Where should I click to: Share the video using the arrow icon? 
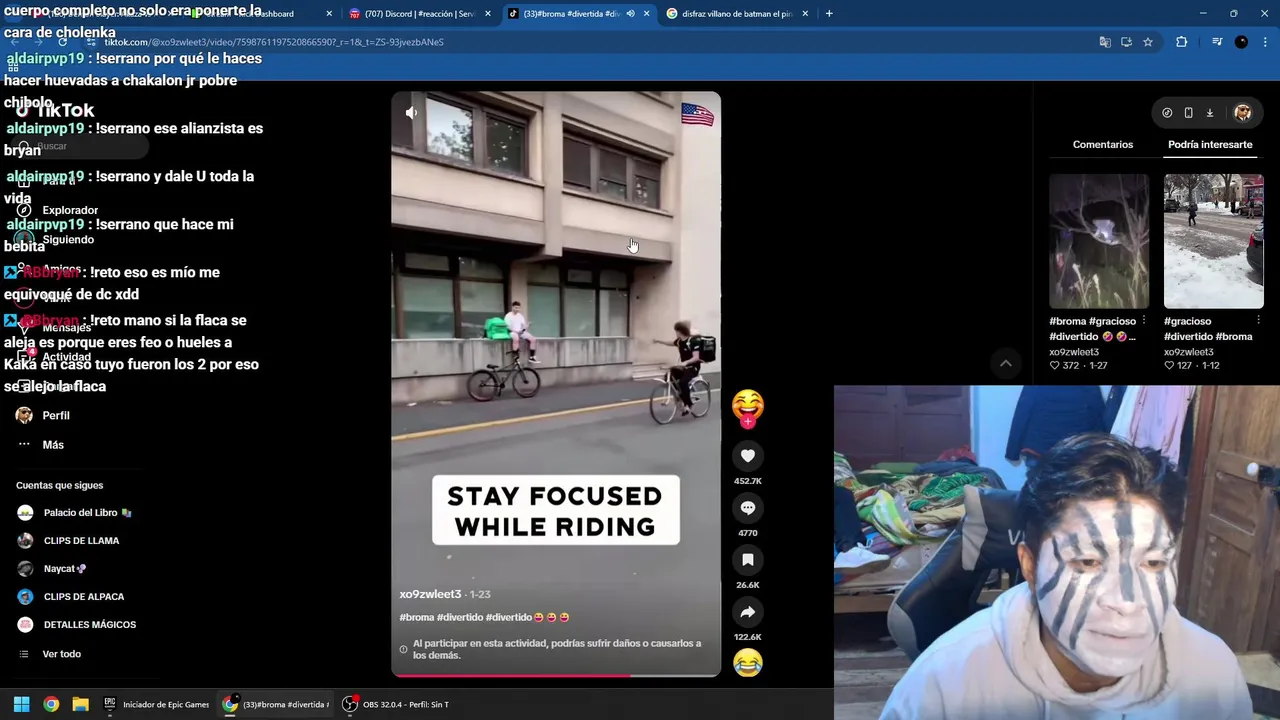pyautogui.click(x=747, y=612)
